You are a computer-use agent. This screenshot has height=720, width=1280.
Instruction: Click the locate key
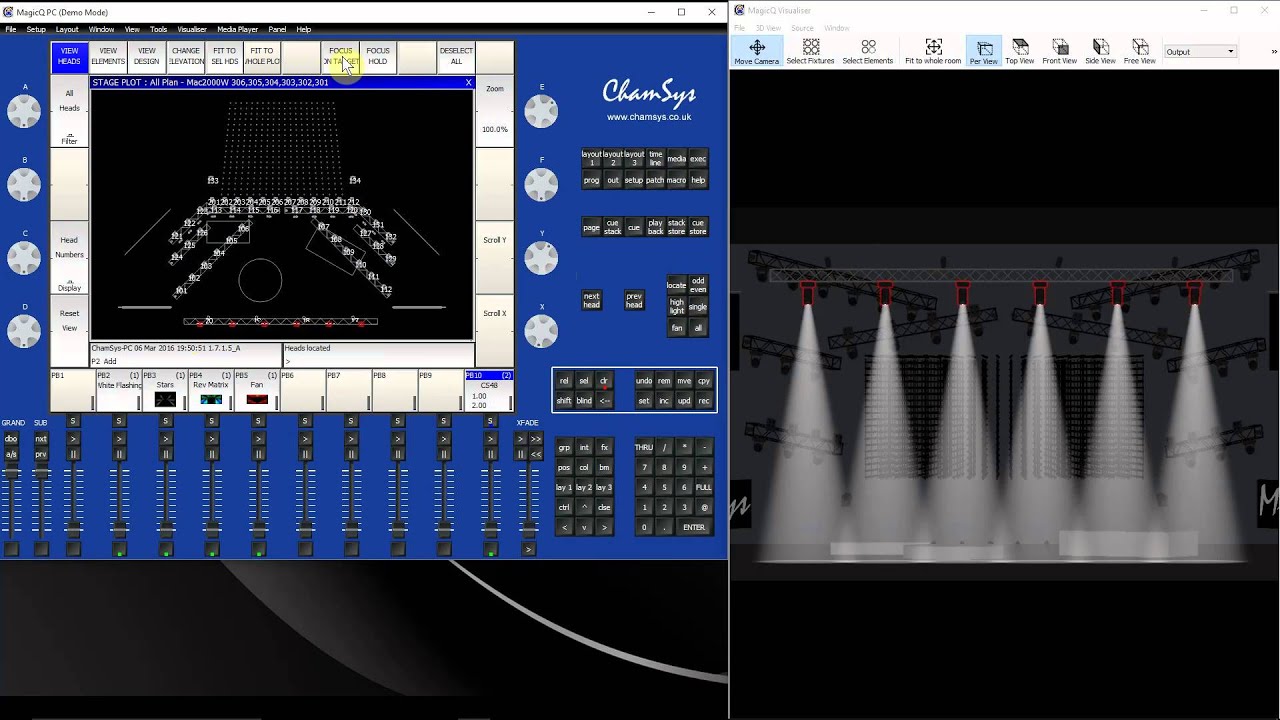(x=677, y=285)
